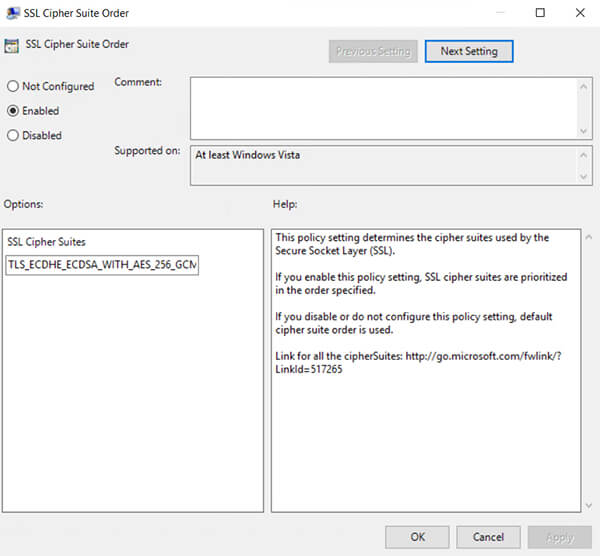The height and width of the screenshot is (556, 600).
Task: Set the policy to Disabled
Action: pos(13,135)
